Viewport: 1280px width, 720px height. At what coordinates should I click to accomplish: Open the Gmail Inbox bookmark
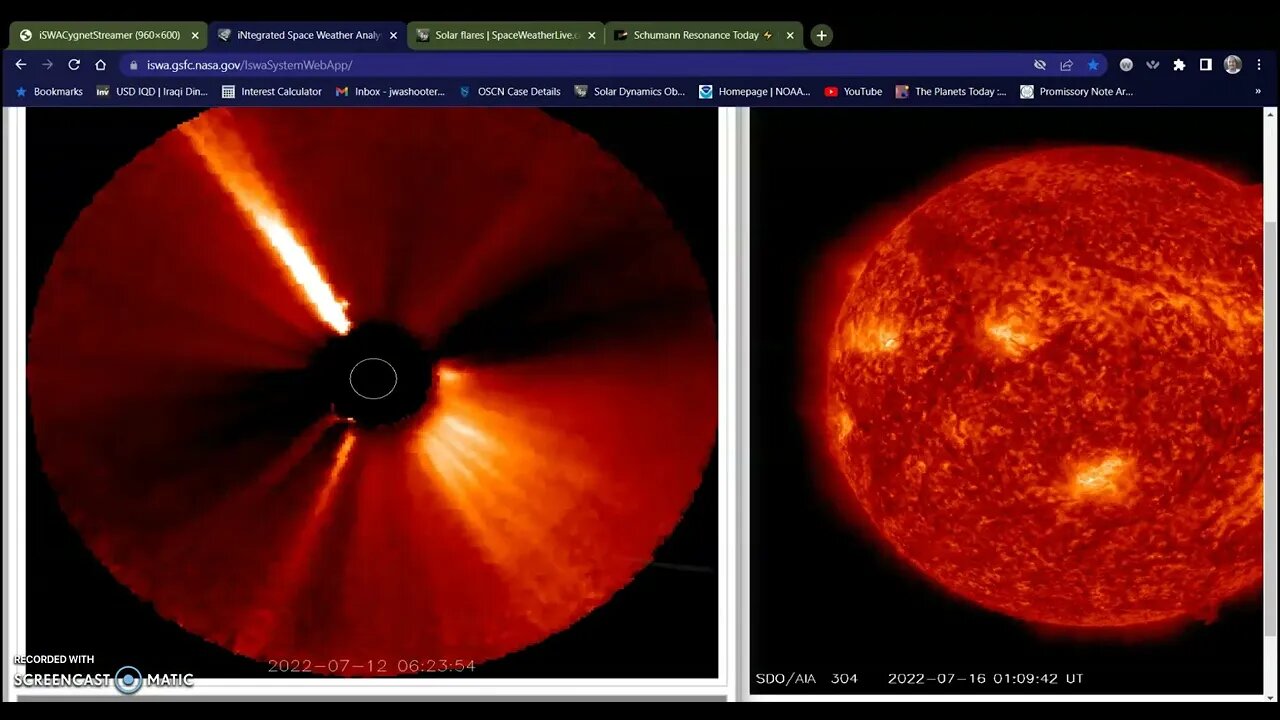(x=390, y=91)
